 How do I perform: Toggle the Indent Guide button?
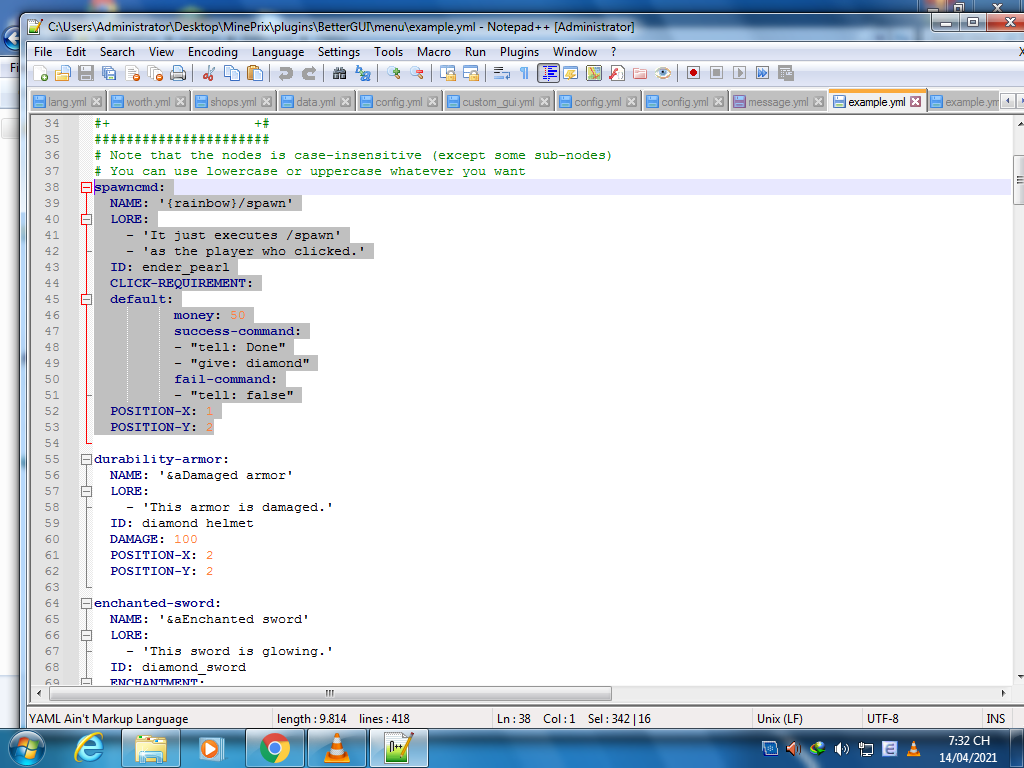548,73
